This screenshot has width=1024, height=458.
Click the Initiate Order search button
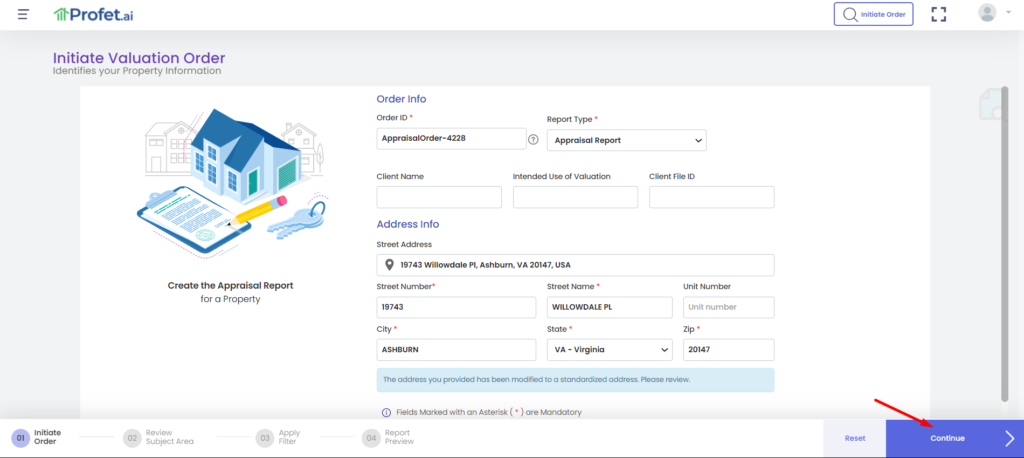873,14
